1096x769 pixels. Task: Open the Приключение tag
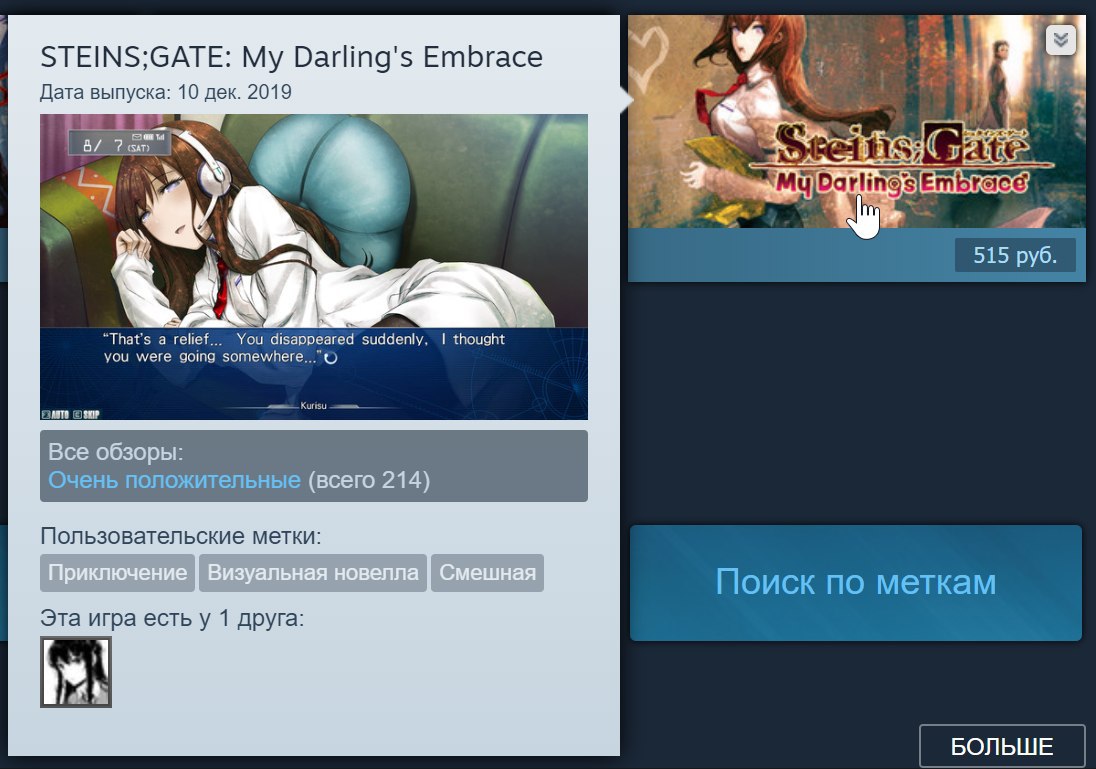117,573
